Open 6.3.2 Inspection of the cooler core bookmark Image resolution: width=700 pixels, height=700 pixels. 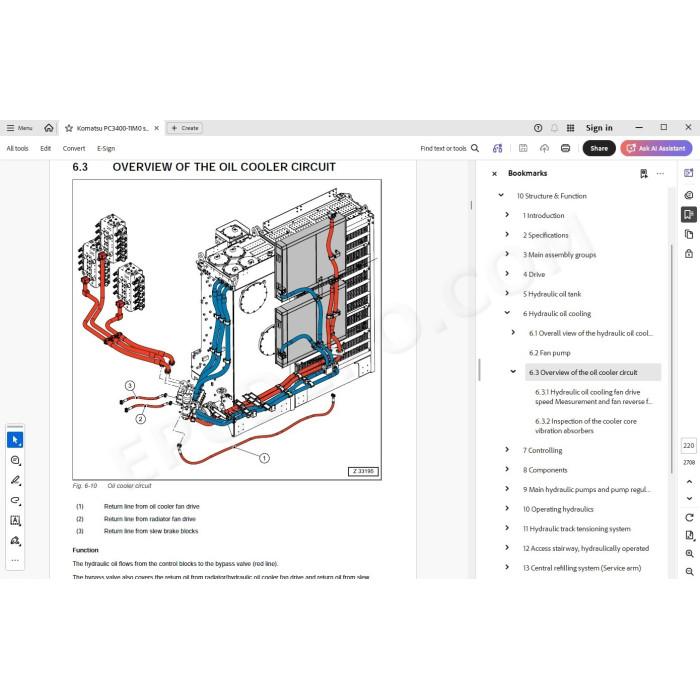[x=585, y=426]
